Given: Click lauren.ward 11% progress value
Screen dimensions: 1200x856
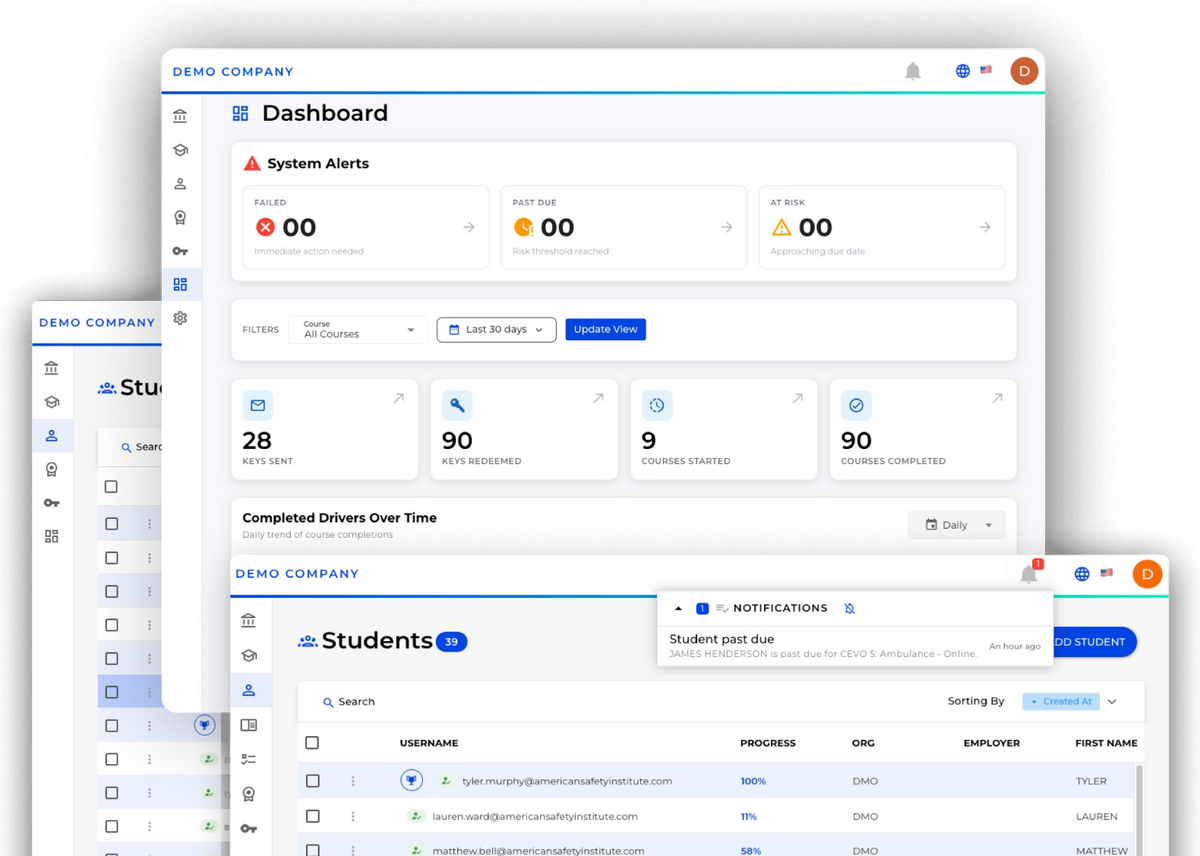Looking at the screenshot, I should tap(748, 816).
